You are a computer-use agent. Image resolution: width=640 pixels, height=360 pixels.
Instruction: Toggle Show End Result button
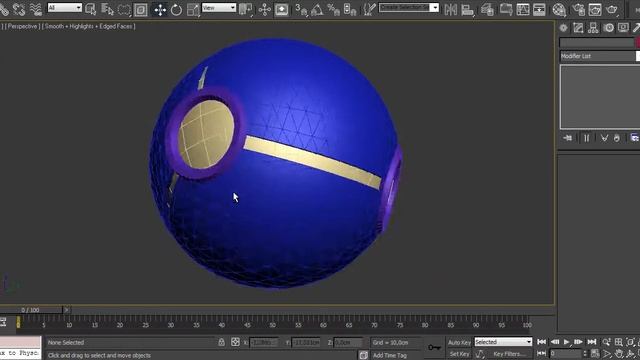pyautogui.click(x=587, y=138)
